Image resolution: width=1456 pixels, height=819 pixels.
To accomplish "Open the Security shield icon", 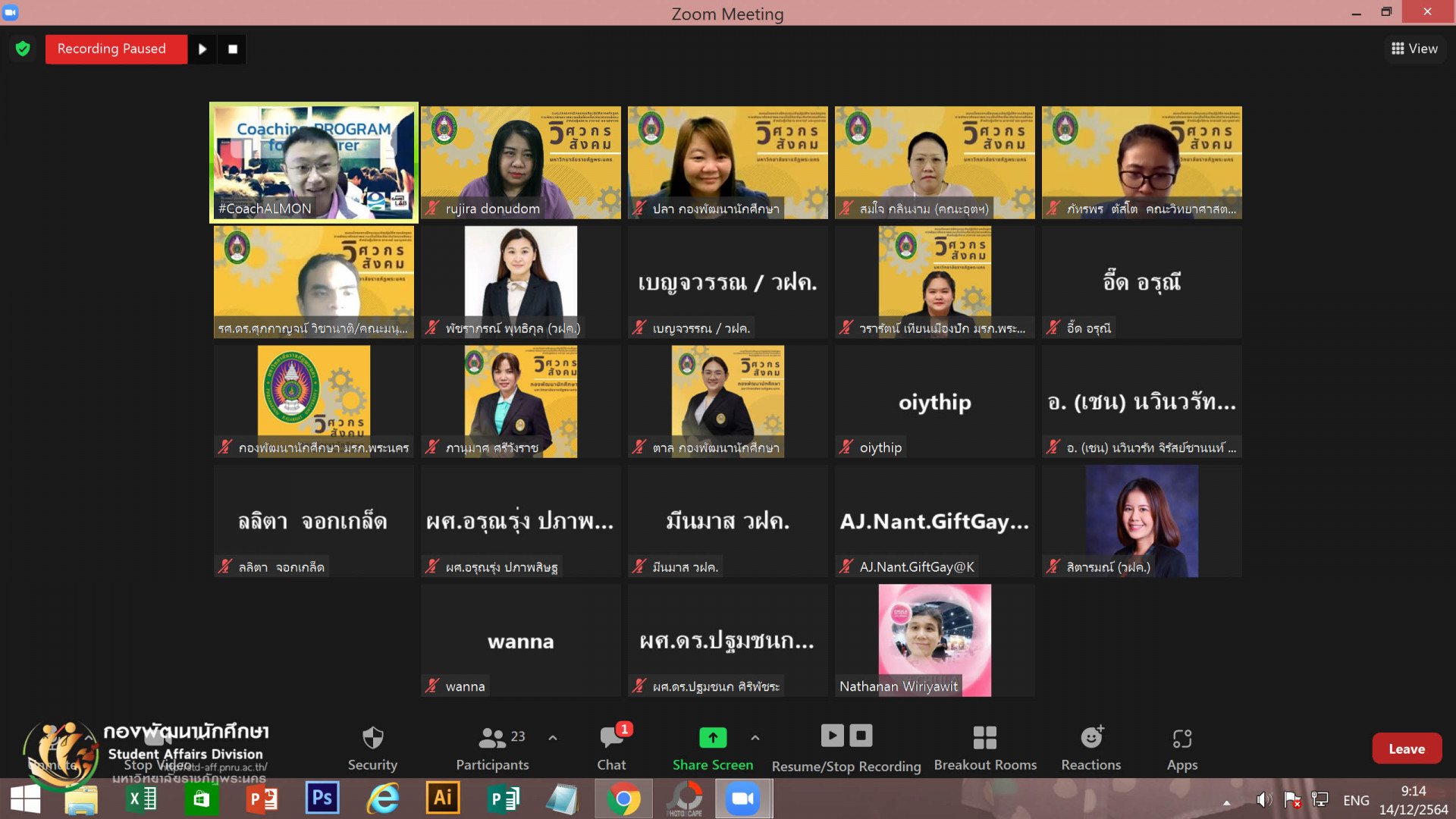I will coord(372,738).
